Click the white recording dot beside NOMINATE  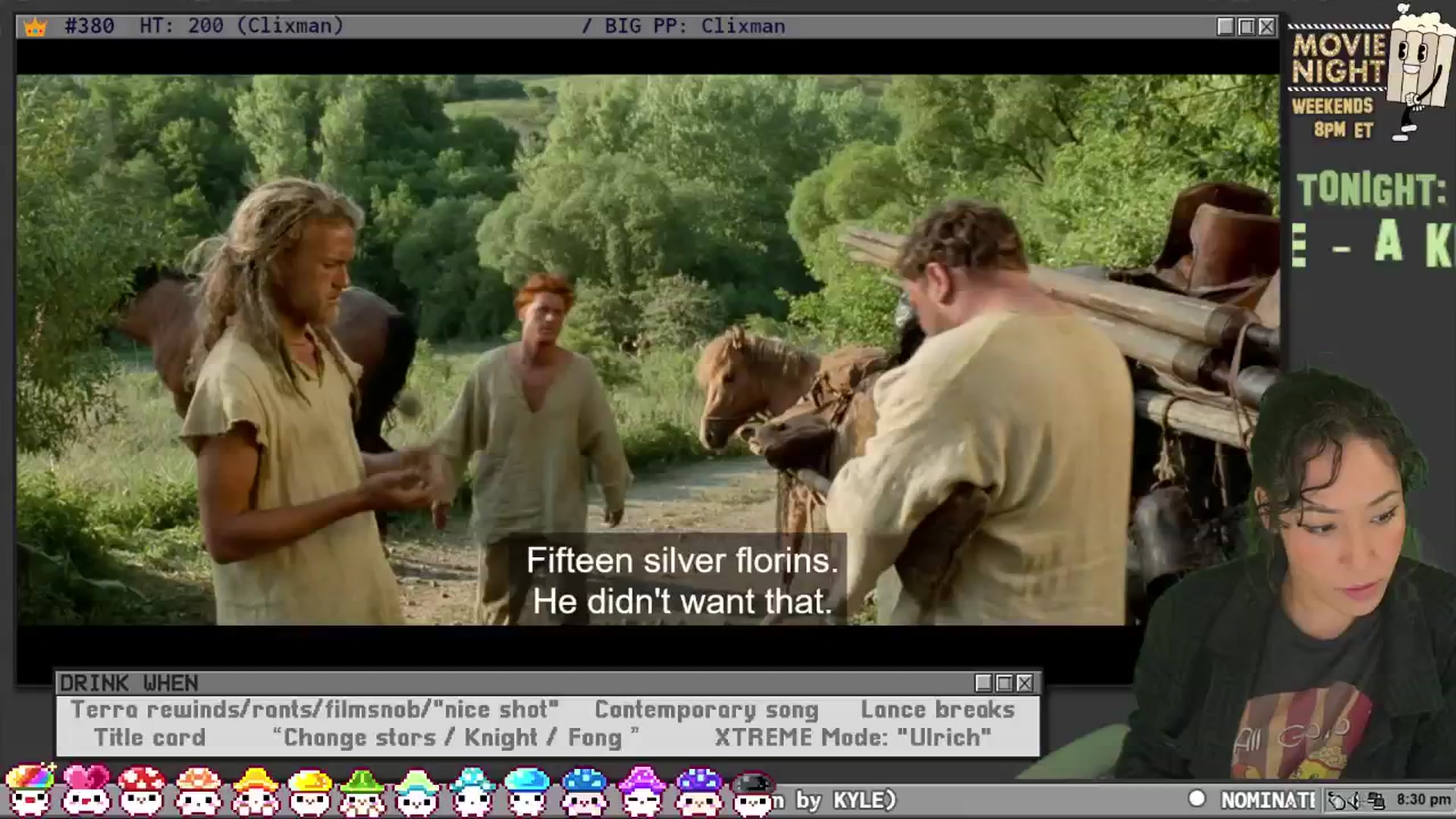[1197, 799]
